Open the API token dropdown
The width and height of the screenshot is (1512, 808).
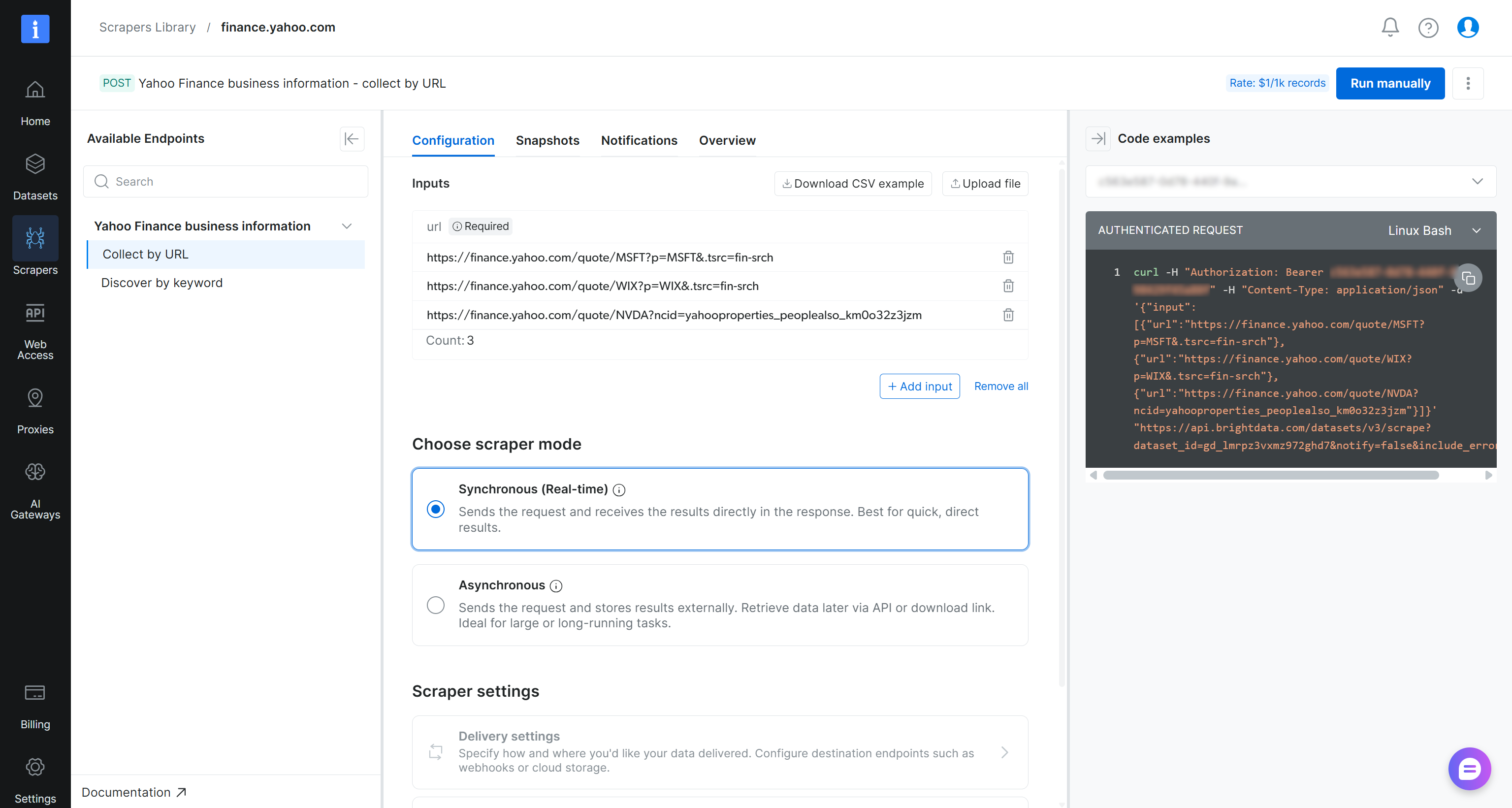point(1291,182)
